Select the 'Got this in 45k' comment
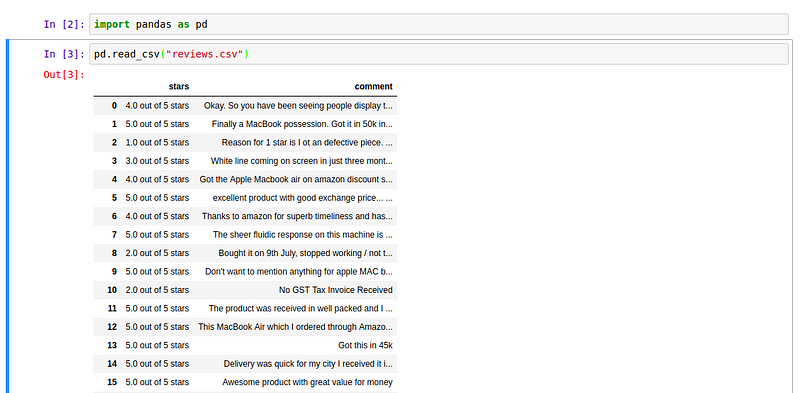Screen dimensions: 800x393 pyautogui.click(x=365, y=345)
